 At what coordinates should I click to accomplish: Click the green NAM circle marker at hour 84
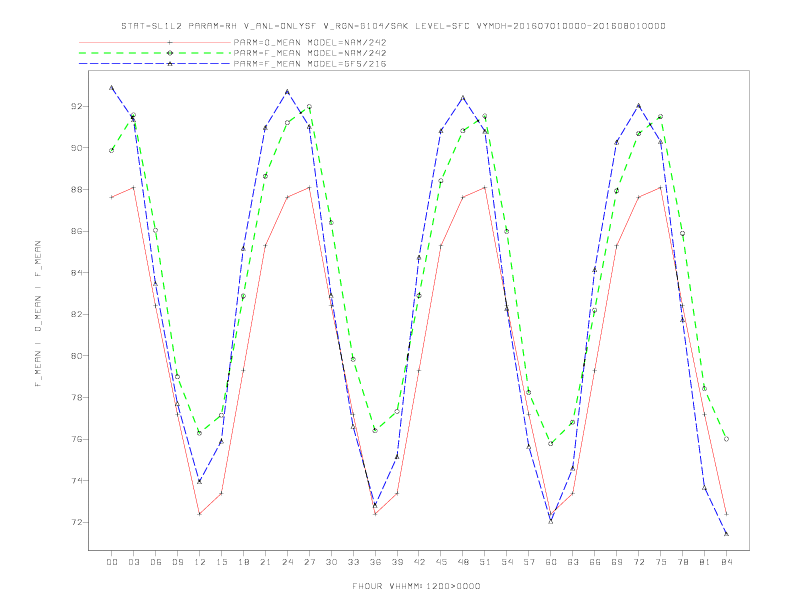726,439
